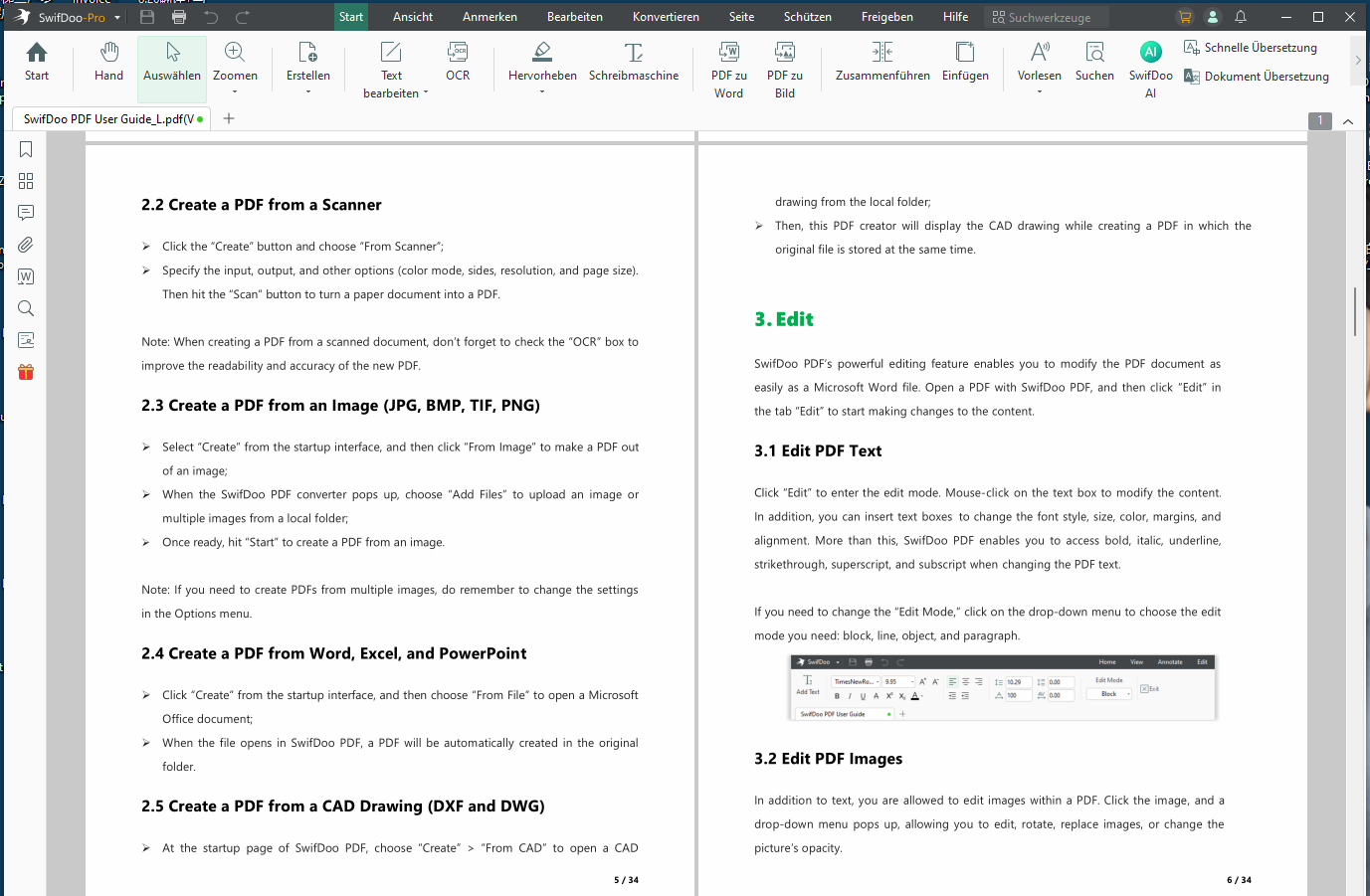
Task: Open the attachments paperclip panel
Action: coord(26,245)
